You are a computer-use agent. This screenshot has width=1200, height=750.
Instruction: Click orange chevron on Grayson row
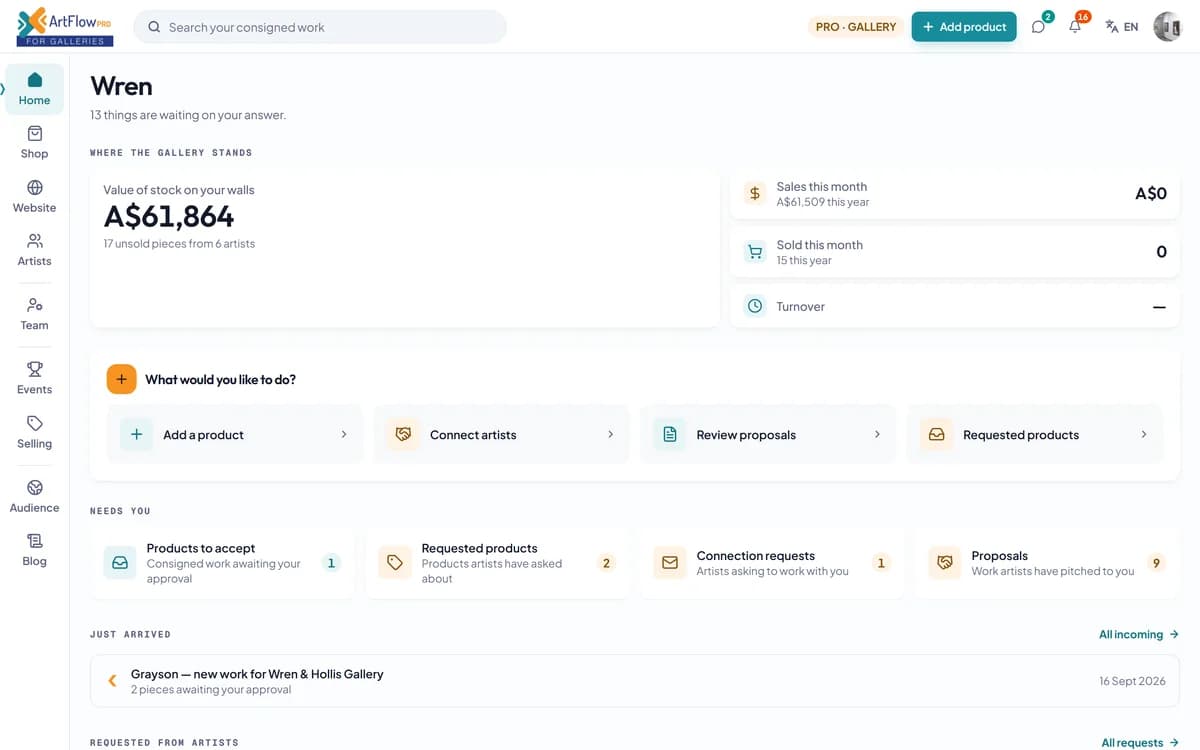click(112, 681)
